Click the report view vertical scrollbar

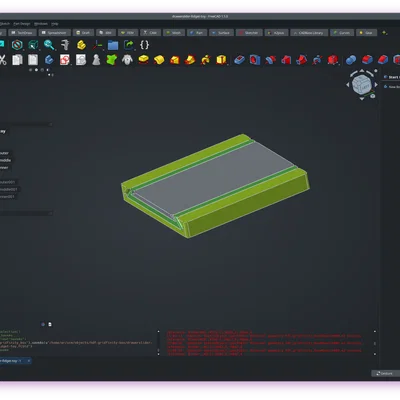(x=374, y=343)
